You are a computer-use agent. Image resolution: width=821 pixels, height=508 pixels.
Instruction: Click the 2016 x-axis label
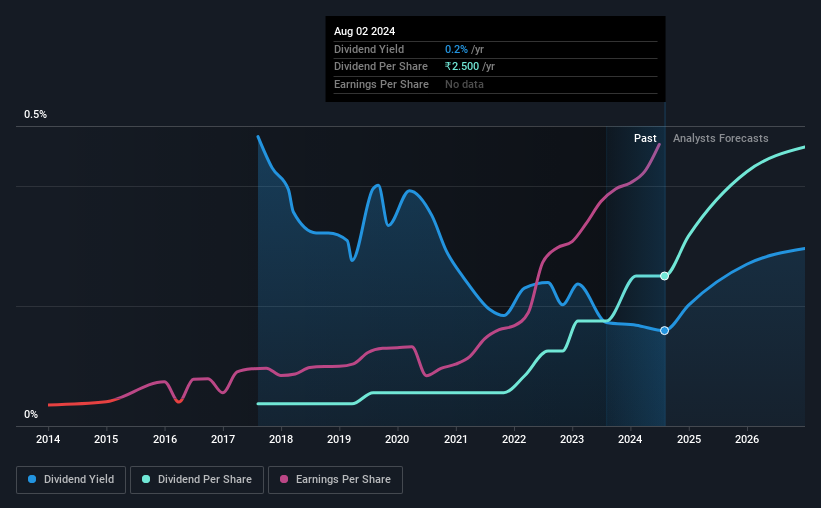point(165,439)
